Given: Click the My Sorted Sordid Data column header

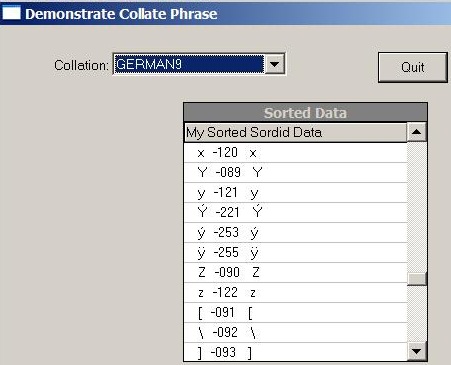Looking at the screenshot, I should point(296,132).
